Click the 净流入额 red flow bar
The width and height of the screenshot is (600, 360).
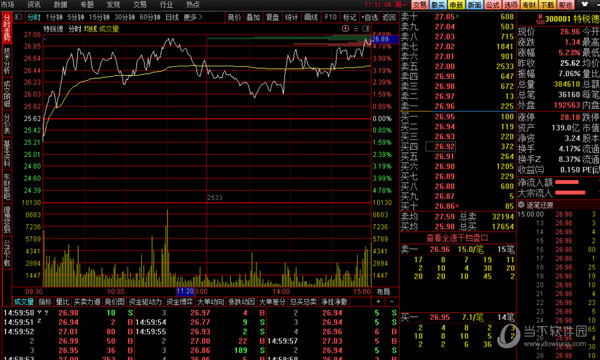coord(566,182)
